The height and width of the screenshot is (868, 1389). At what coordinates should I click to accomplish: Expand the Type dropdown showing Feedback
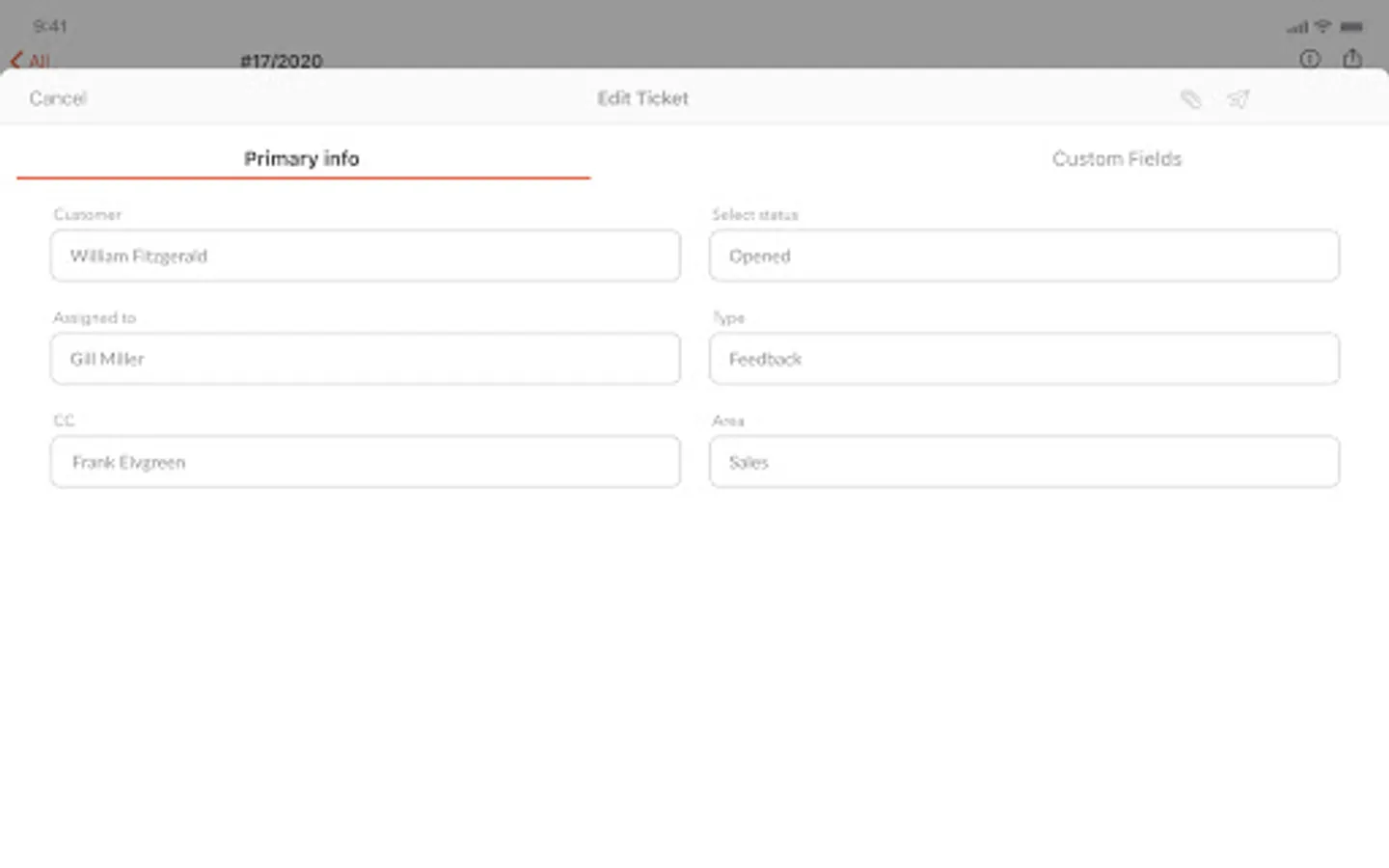pos(1023,359)
